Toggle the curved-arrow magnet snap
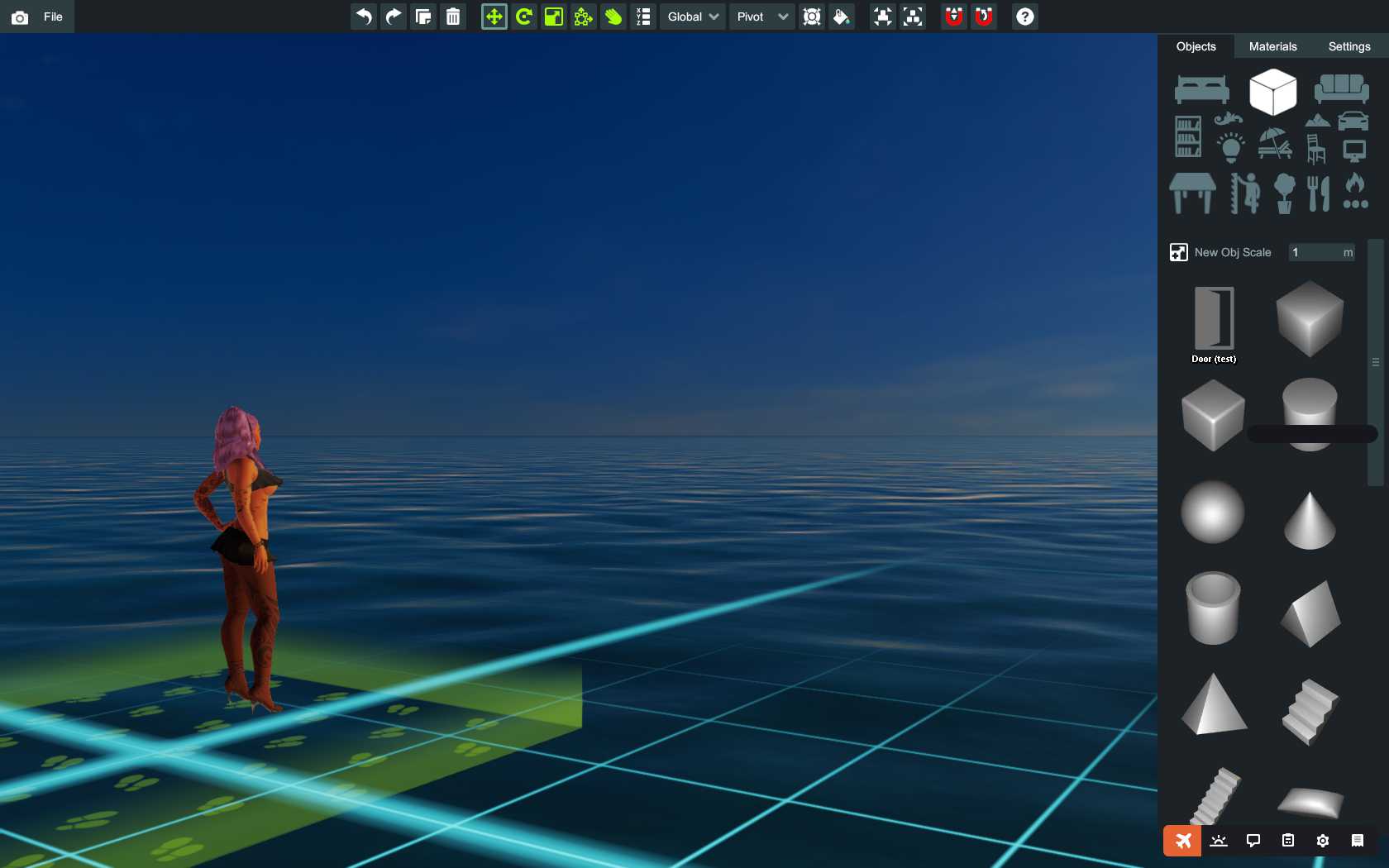 984,17
